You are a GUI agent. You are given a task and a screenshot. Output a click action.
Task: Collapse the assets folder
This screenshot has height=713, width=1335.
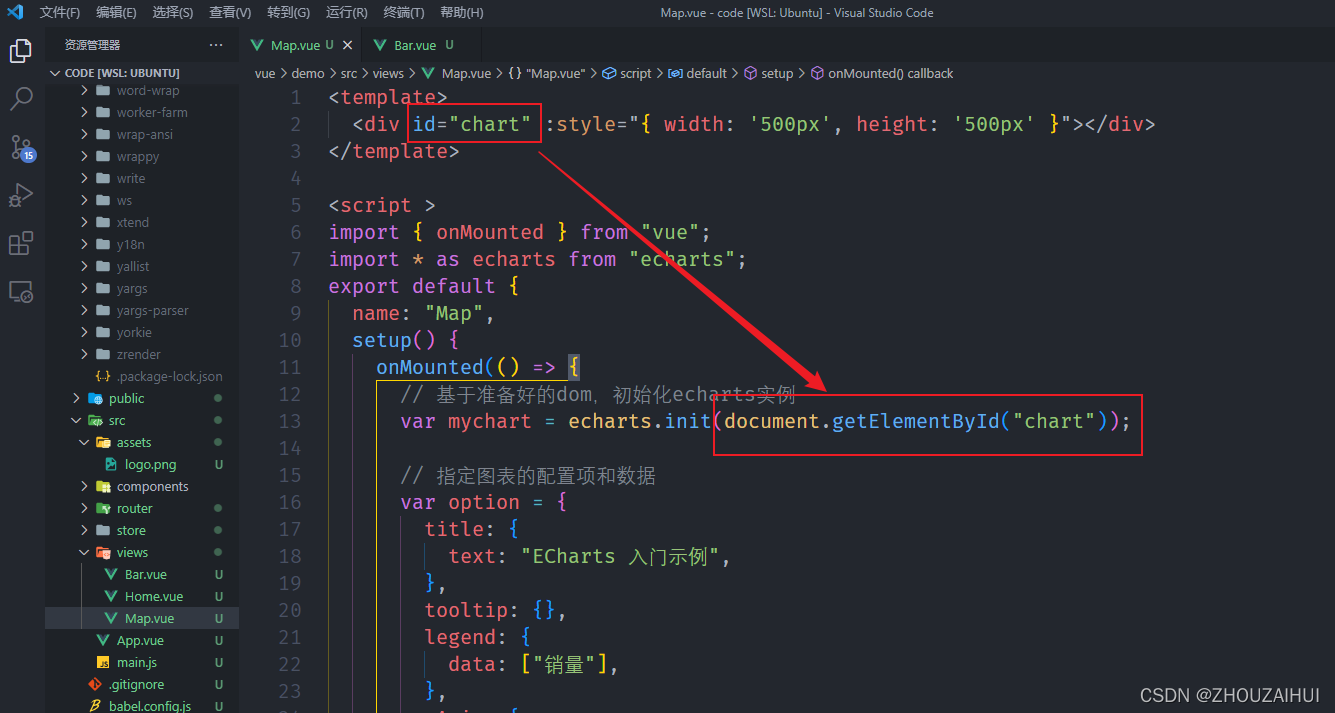(84, 443)
